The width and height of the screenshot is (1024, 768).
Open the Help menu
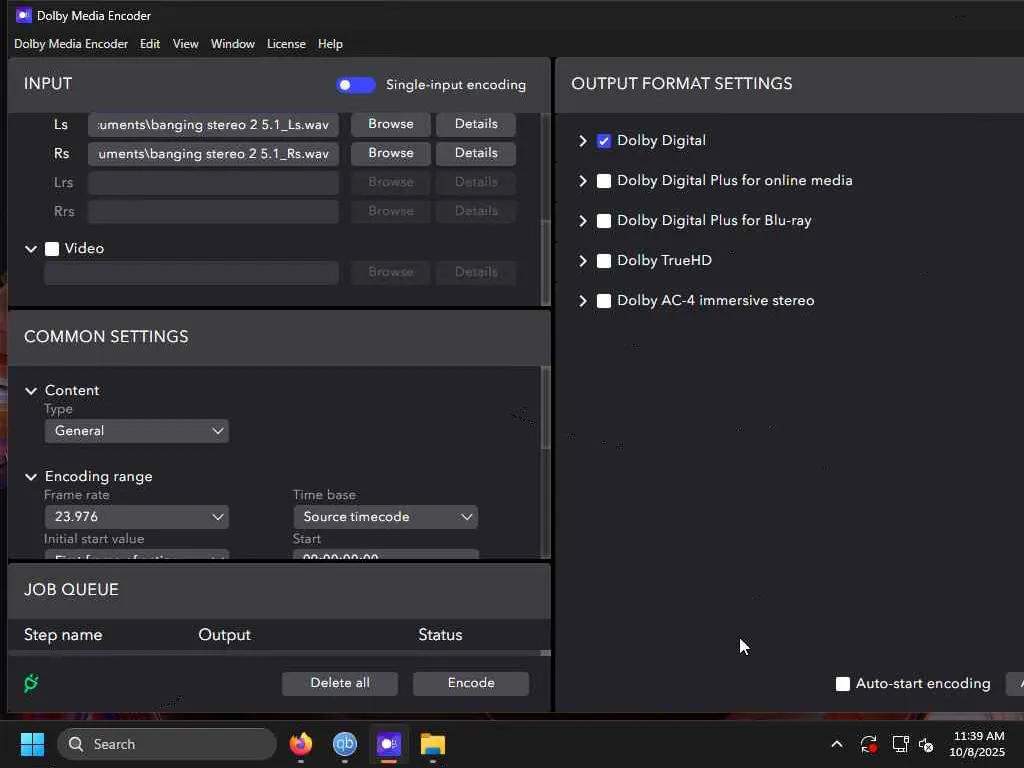point(330,44)
